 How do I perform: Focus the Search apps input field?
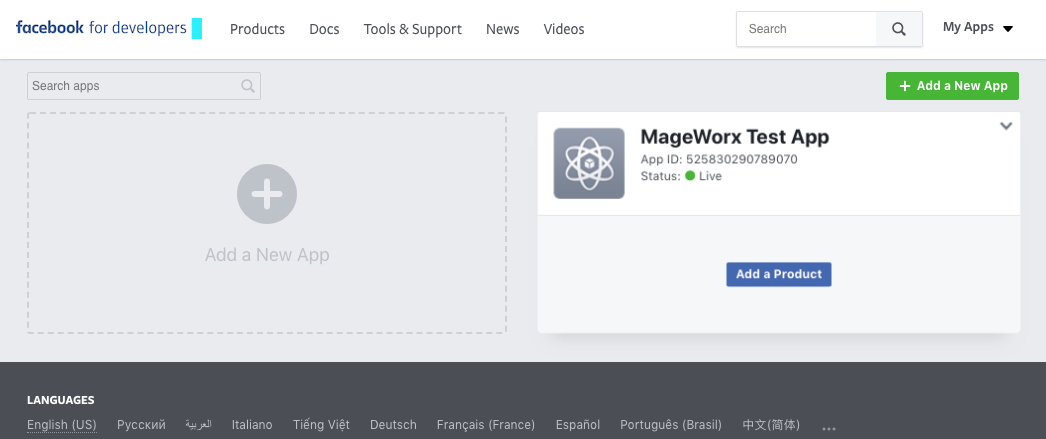tap(143, 86)
